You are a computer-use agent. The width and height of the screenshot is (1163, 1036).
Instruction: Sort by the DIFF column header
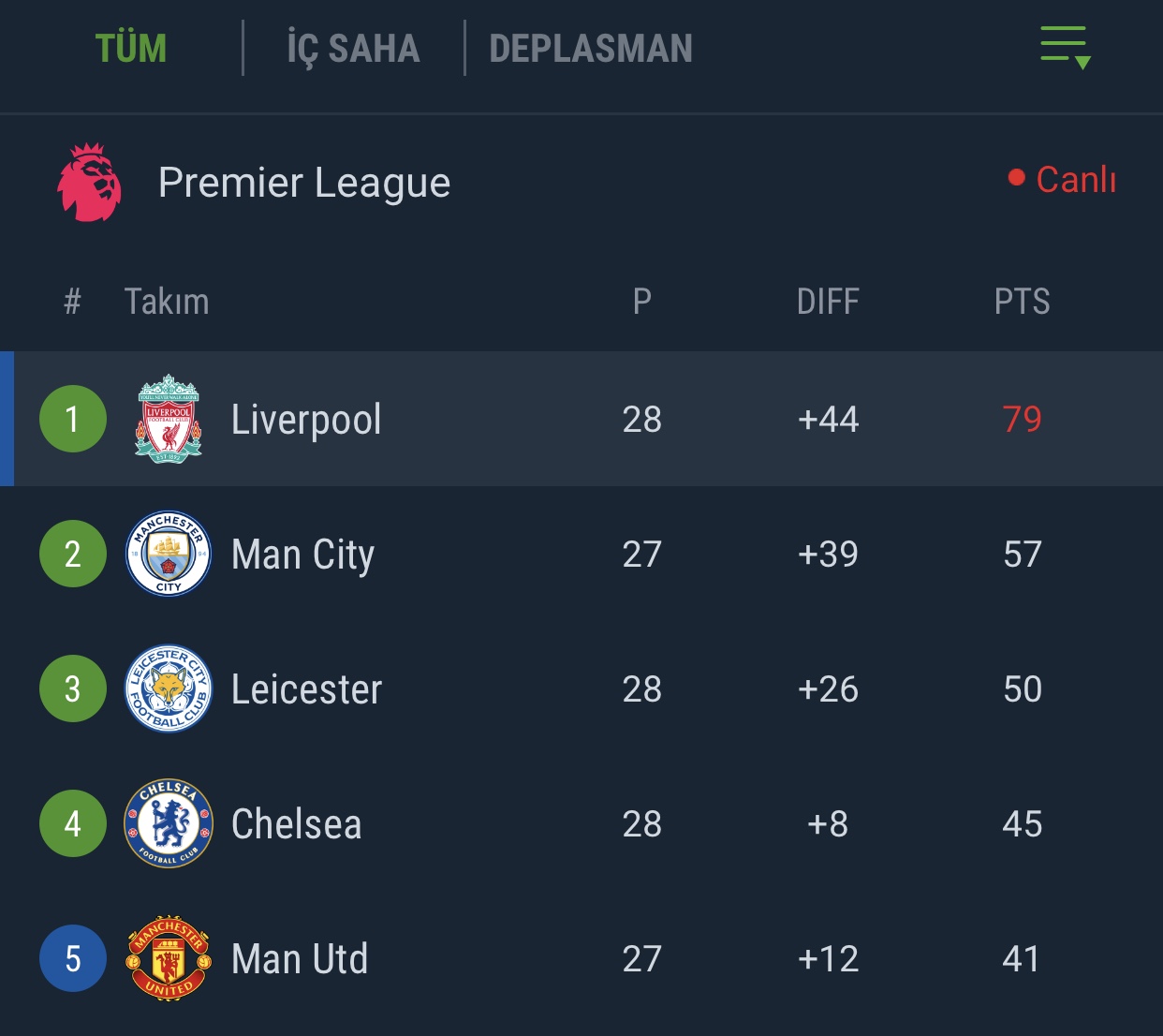click(x=828, y=302)
